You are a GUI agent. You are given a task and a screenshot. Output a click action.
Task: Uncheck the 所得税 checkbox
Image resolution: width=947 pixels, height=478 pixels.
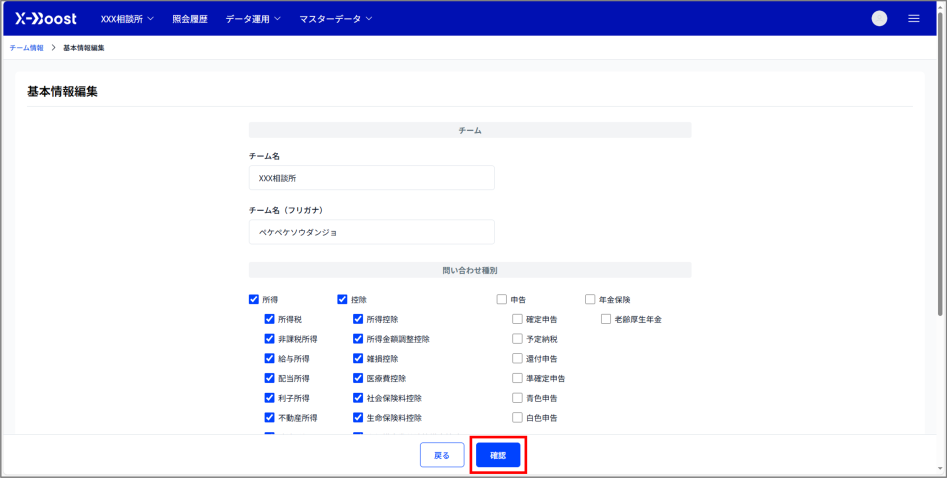coord(269,319)
